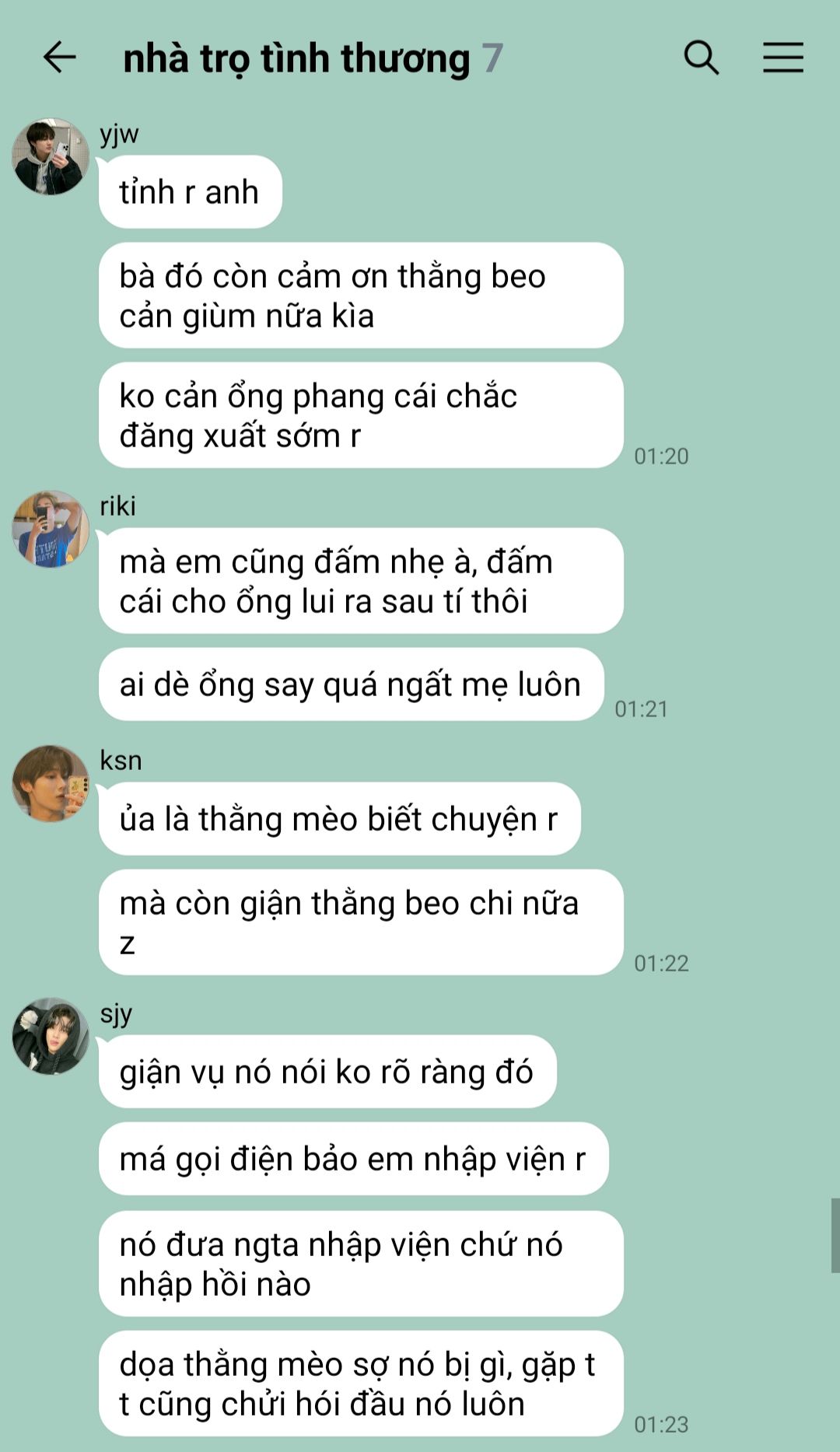Select message about "cảm ơn thằng beo"
The image size is (840, 1452).
361,296
